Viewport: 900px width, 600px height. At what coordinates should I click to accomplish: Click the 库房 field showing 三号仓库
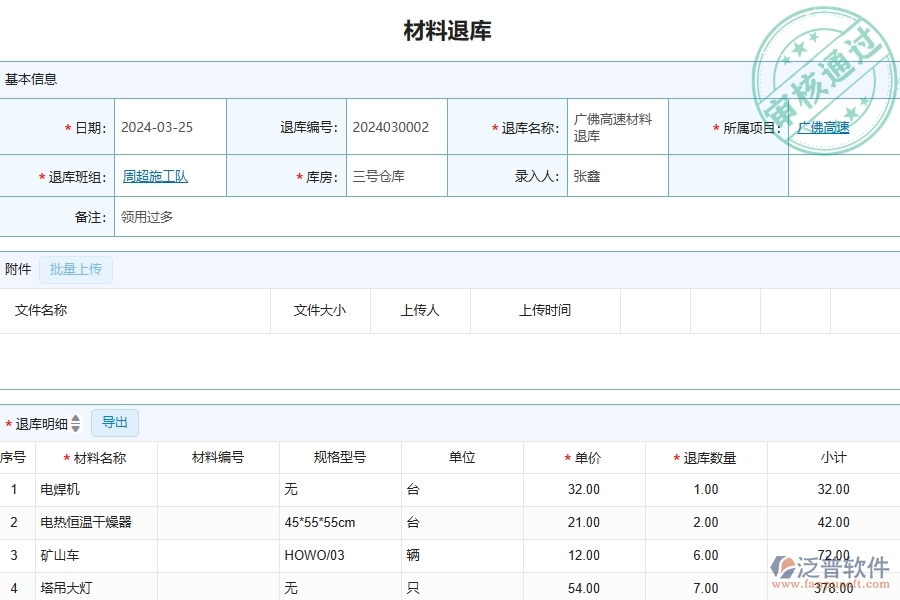[x=375, y=175]
